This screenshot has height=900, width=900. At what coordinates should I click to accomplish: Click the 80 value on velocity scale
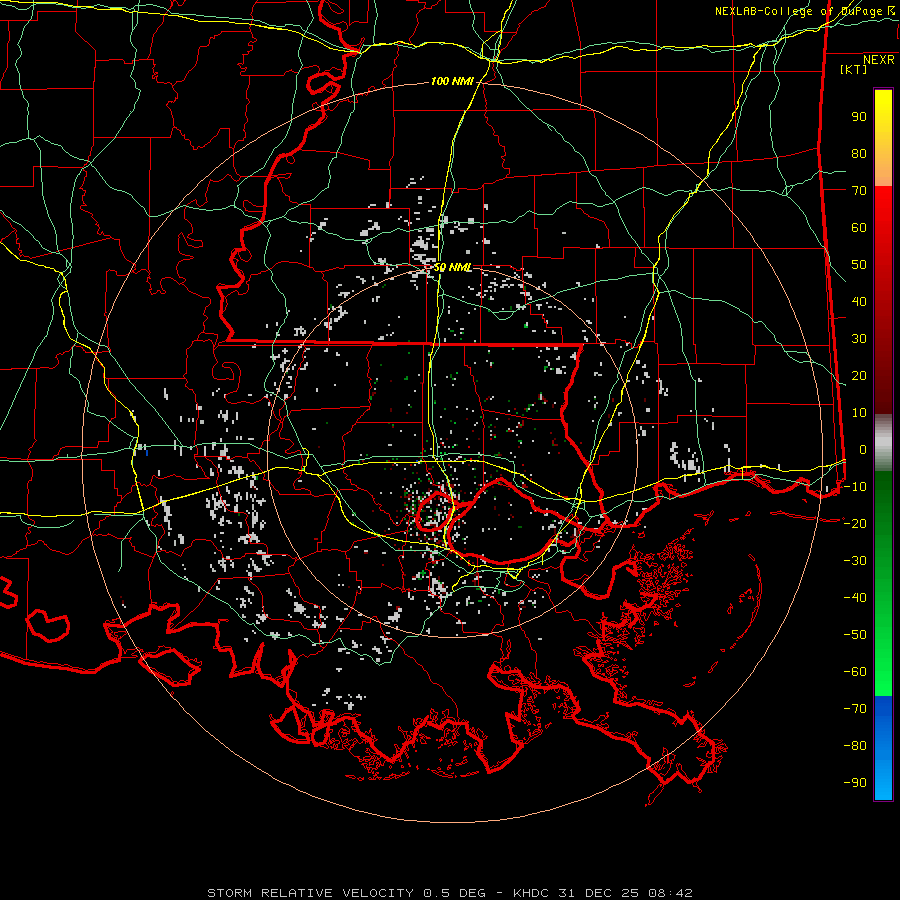click(859, 154)
